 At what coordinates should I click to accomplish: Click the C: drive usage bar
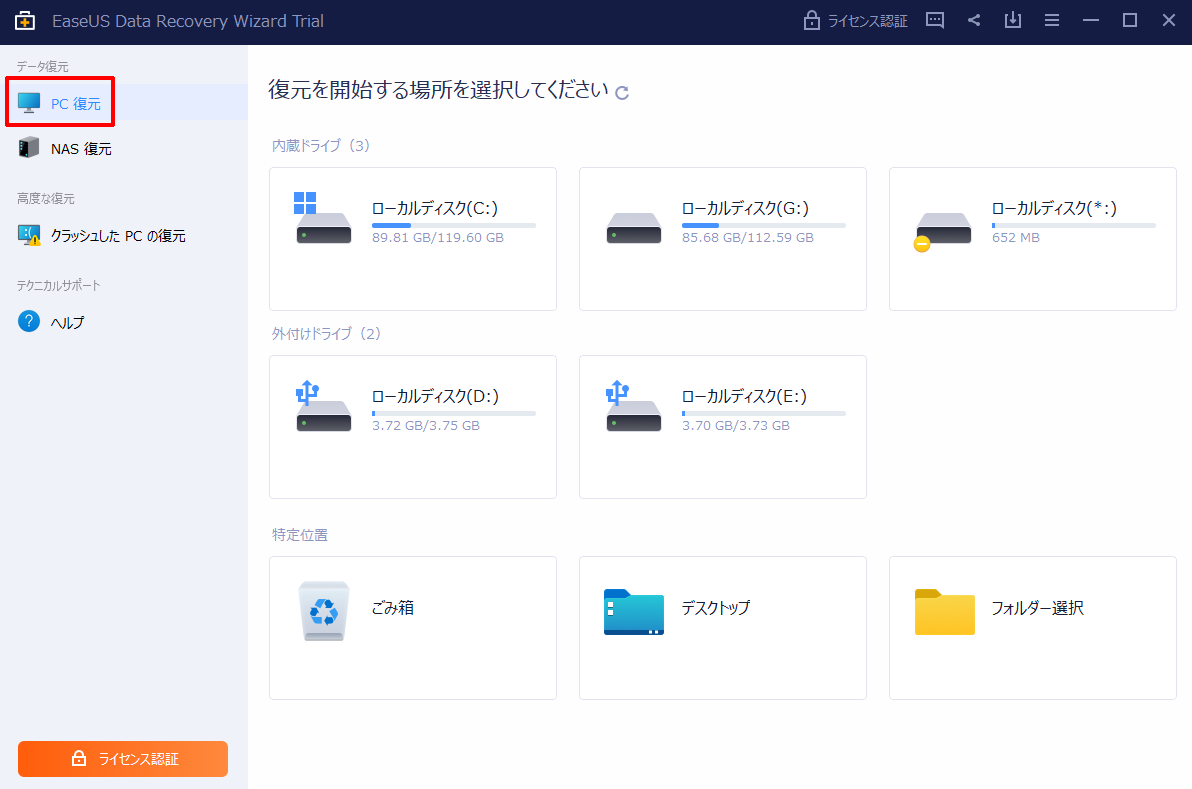click(x=453, y=226)
